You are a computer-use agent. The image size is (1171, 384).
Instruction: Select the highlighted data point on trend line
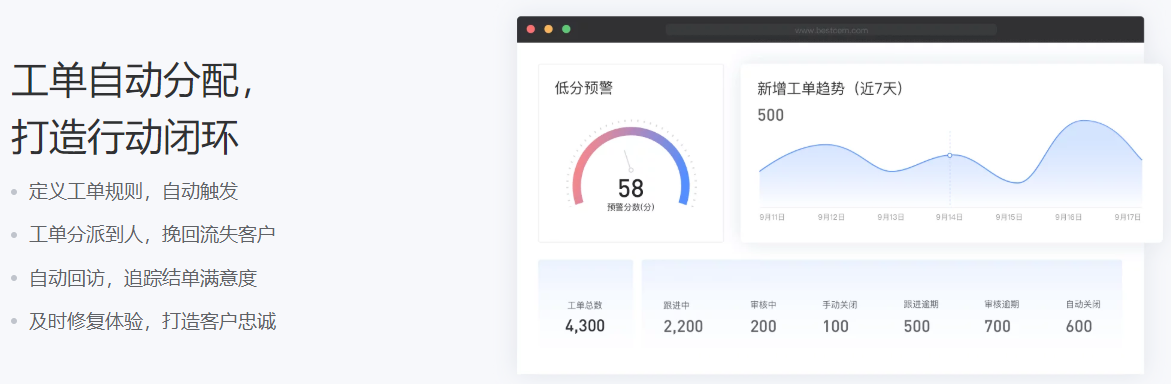949,155
